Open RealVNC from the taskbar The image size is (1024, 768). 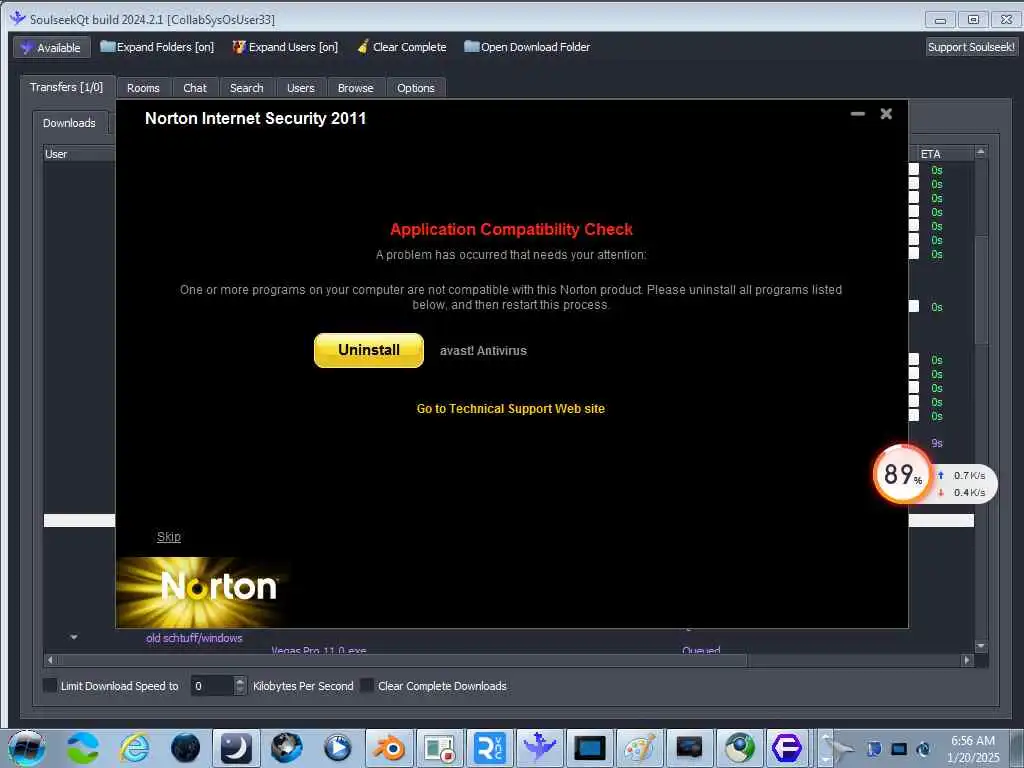pyautogui.click(x=490, y=748)
